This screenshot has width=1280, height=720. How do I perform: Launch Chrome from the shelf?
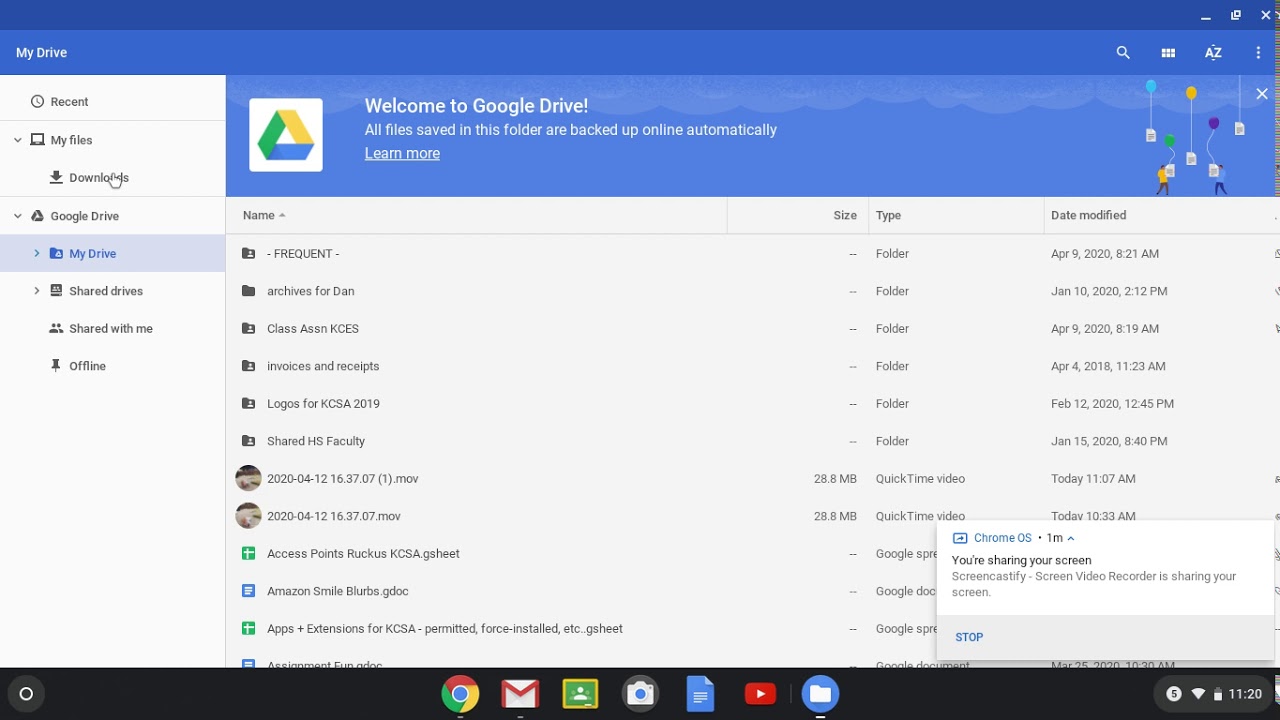(460, 694)
